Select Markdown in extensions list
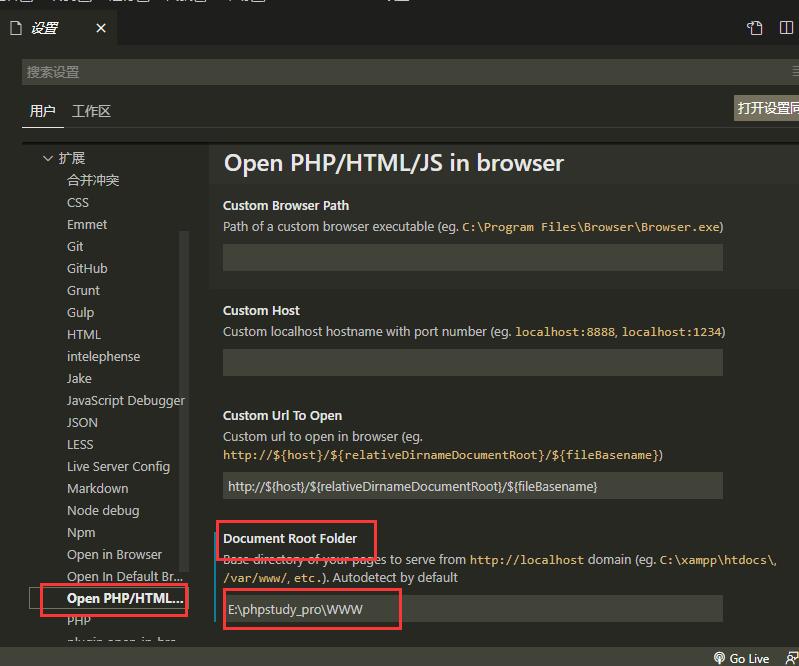This screenshot has width=799, height=666. [x=97, y=489]
